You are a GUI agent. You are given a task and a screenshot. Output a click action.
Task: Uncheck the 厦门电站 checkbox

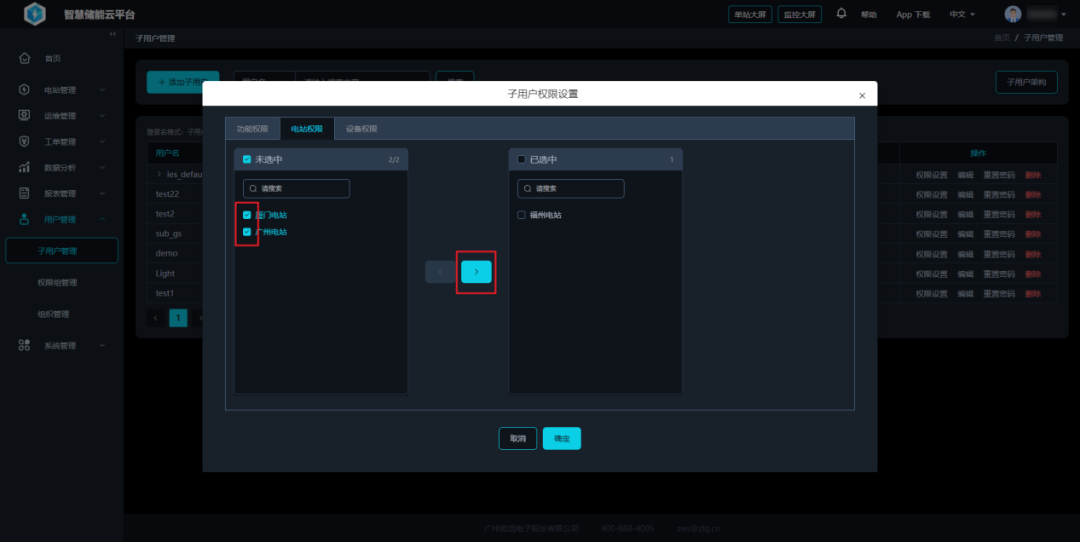coord(247,215)
